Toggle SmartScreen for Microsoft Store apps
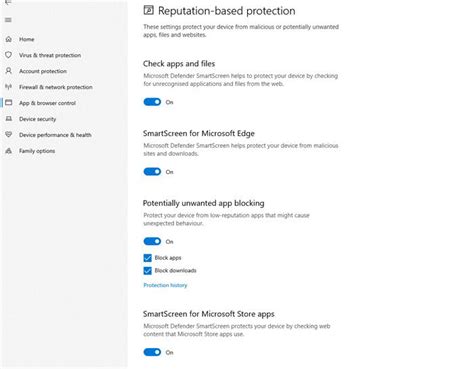This screenshot has width=474, height=369. pos(152,352)
